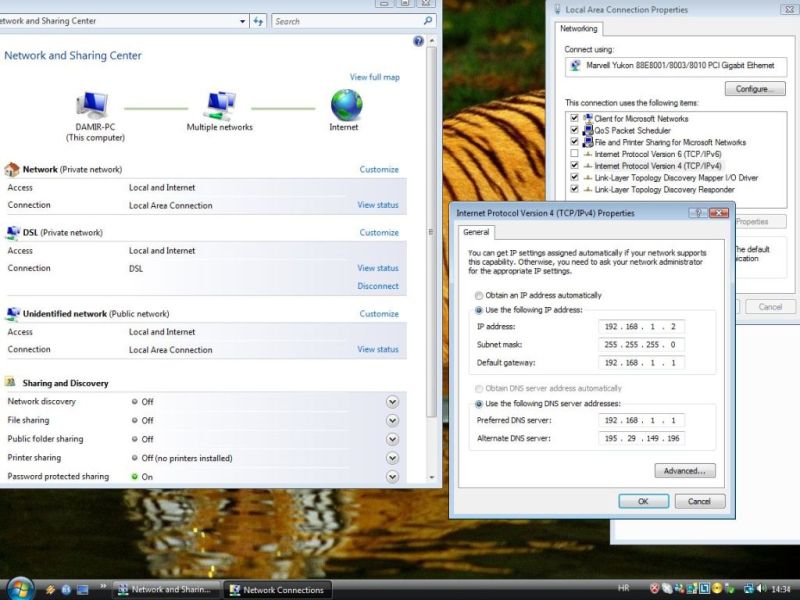Click the DAMIR-PC computer icon

pos(93,104)
